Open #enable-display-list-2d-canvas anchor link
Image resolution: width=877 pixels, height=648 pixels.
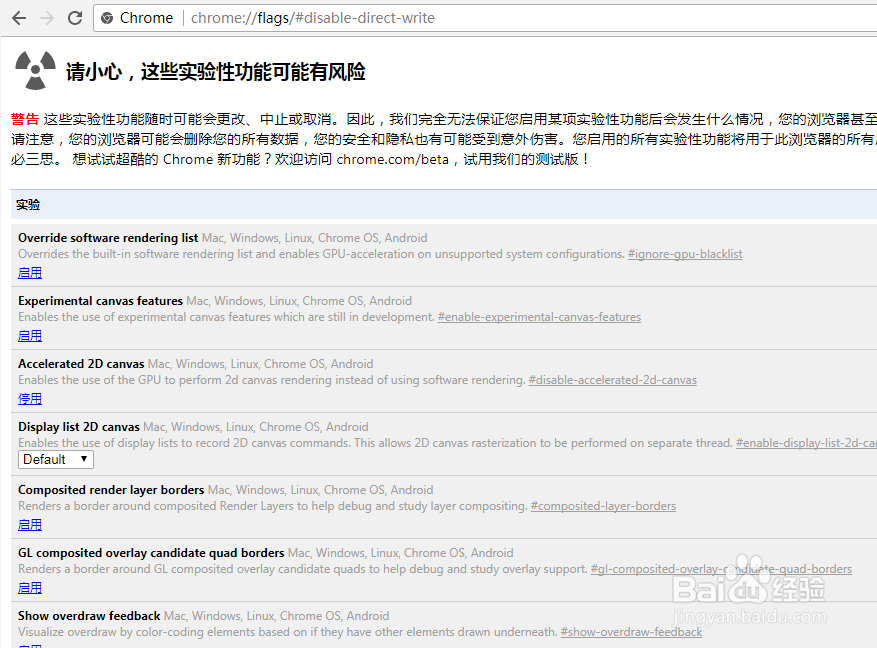806,443
